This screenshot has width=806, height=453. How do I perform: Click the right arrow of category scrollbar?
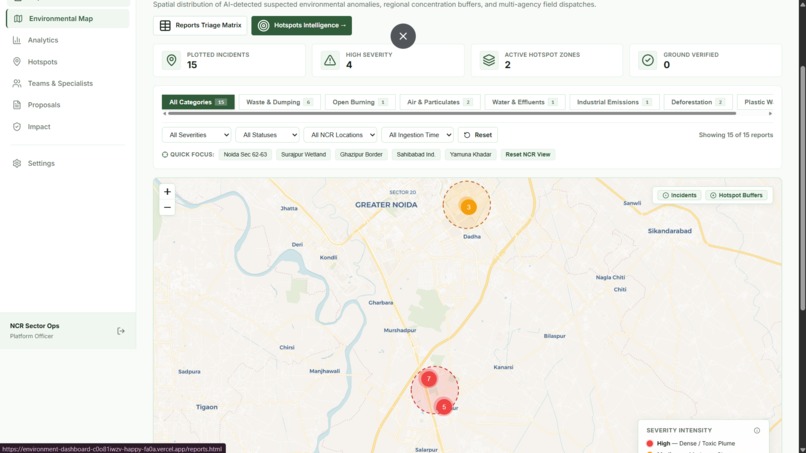click(x=770, y=114)
